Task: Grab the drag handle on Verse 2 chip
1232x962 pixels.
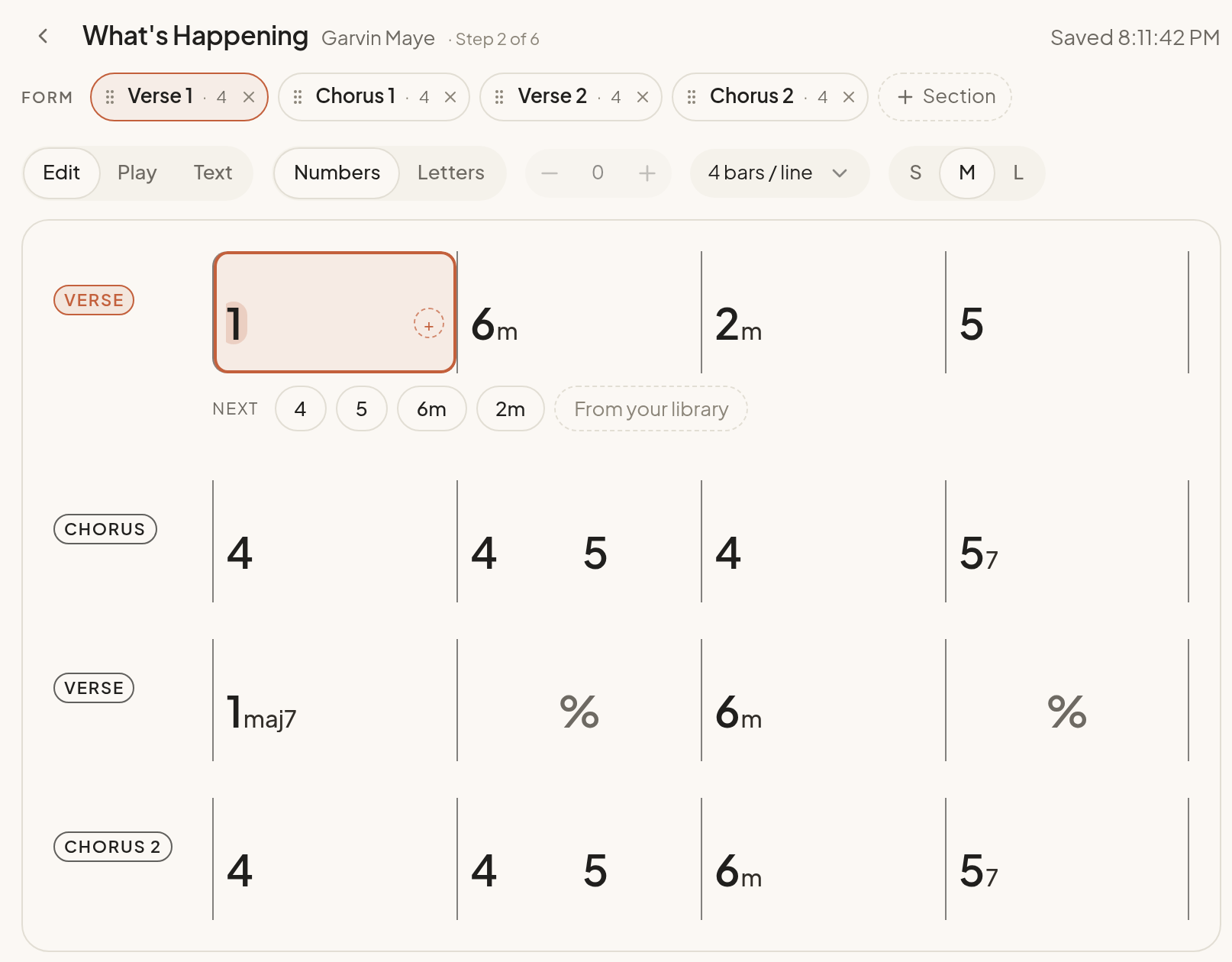Action: pyautogui.click(x=499, y=97)
